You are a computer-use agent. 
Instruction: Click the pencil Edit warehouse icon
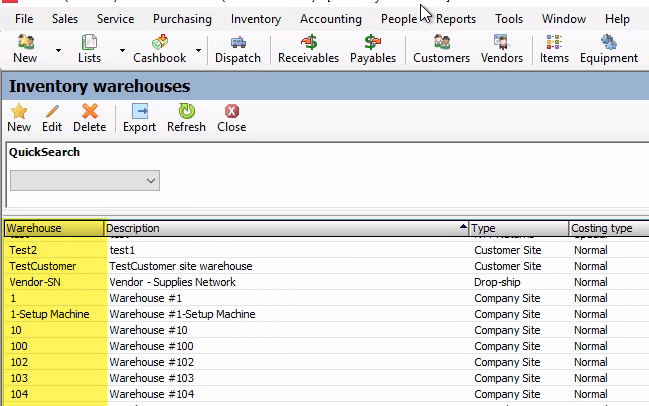point(52,118)
